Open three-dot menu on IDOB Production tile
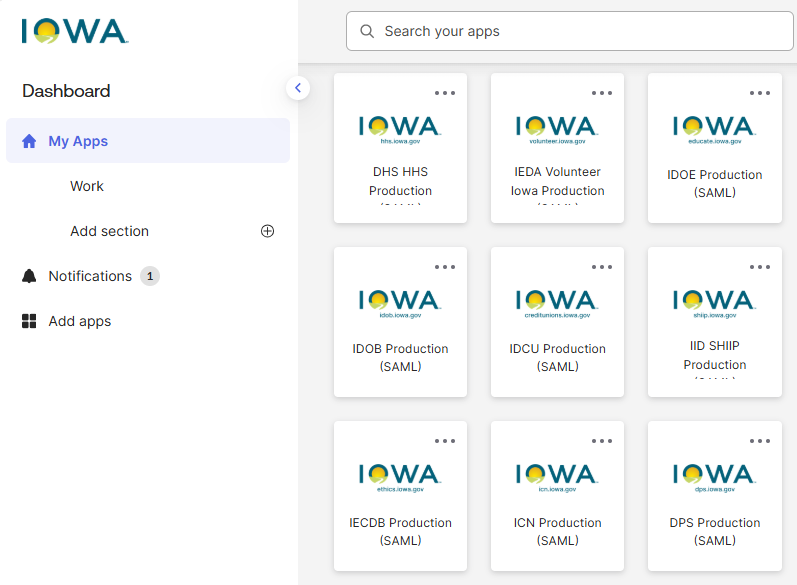The height and width of the screenshot is (585, 797). pyautogui.click(x=445, y=267)
